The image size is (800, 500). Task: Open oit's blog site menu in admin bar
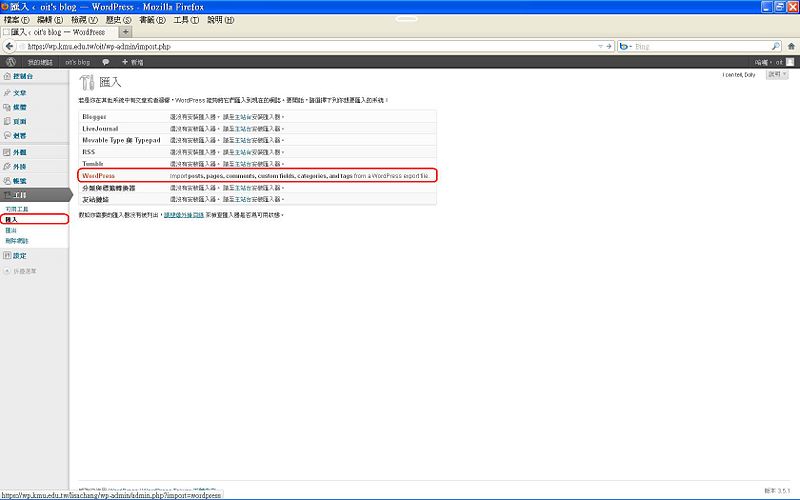(78, 62)
